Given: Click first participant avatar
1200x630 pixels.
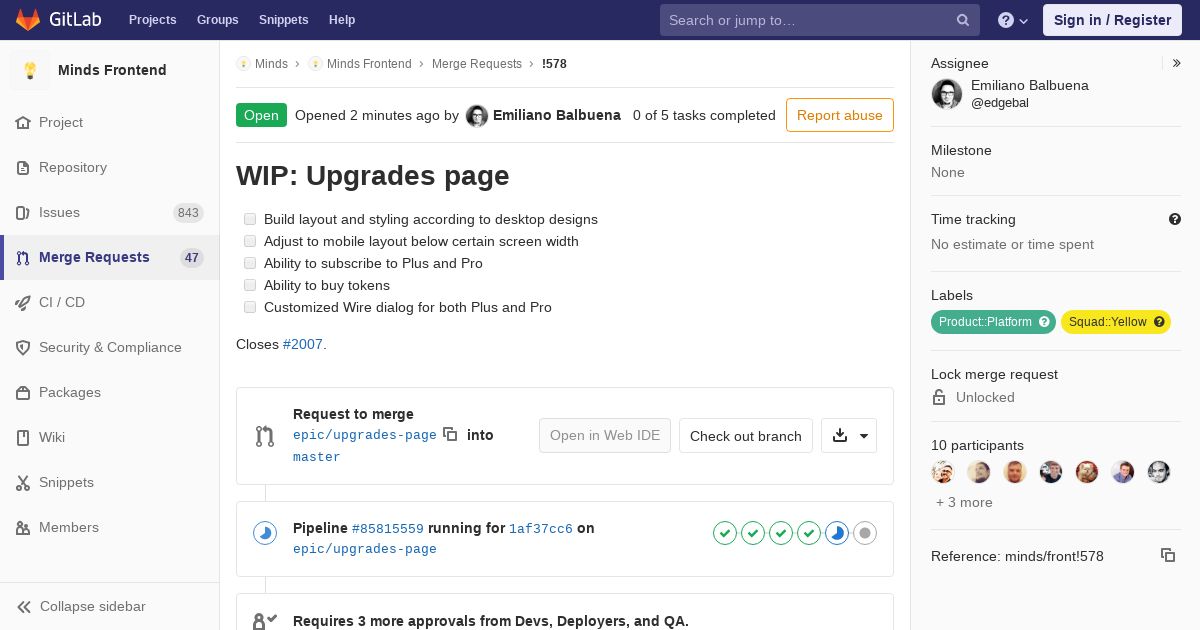Looking at the screenshot, I should 943,472.
